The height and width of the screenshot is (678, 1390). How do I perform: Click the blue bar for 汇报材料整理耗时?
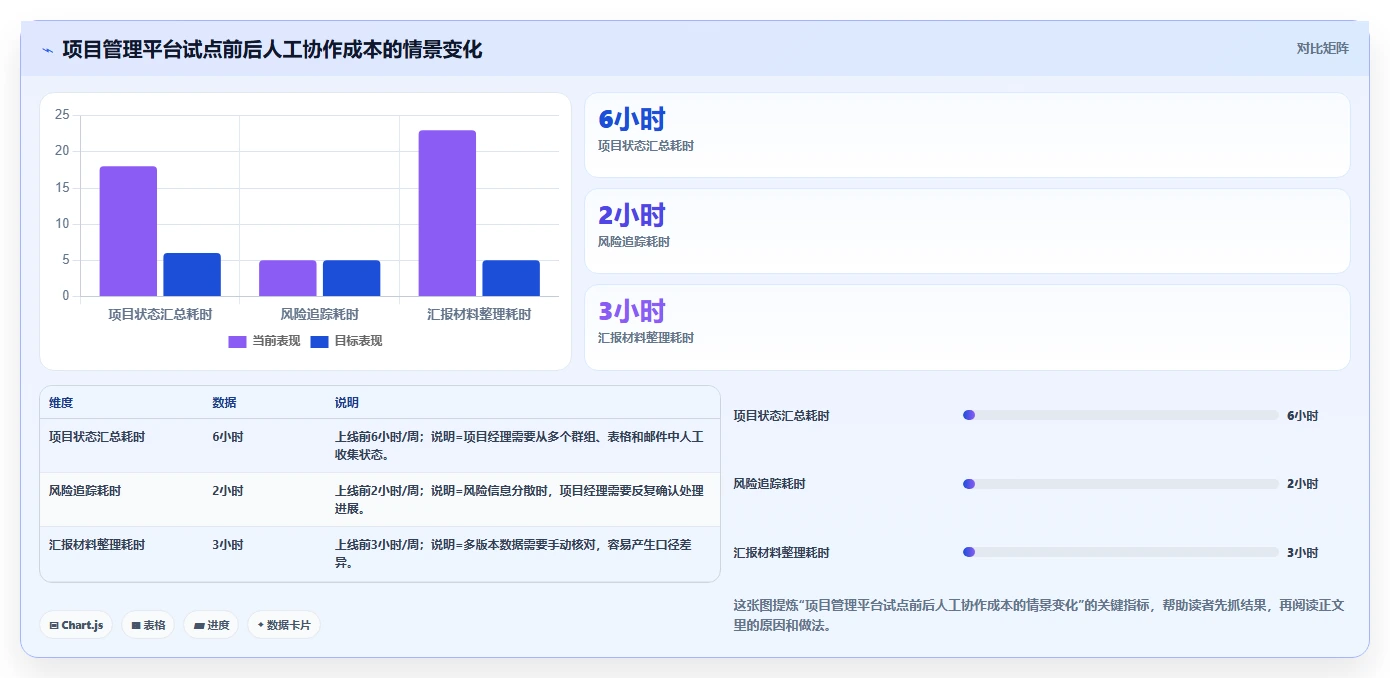511,278
